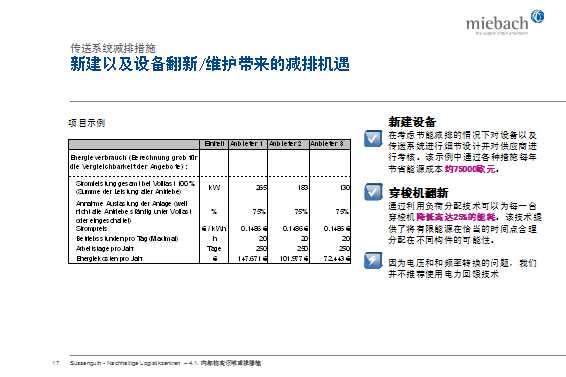Click the Anbieter 3 column header
The height and width of the screenshot is (377, 566).
tap(330, 144)
